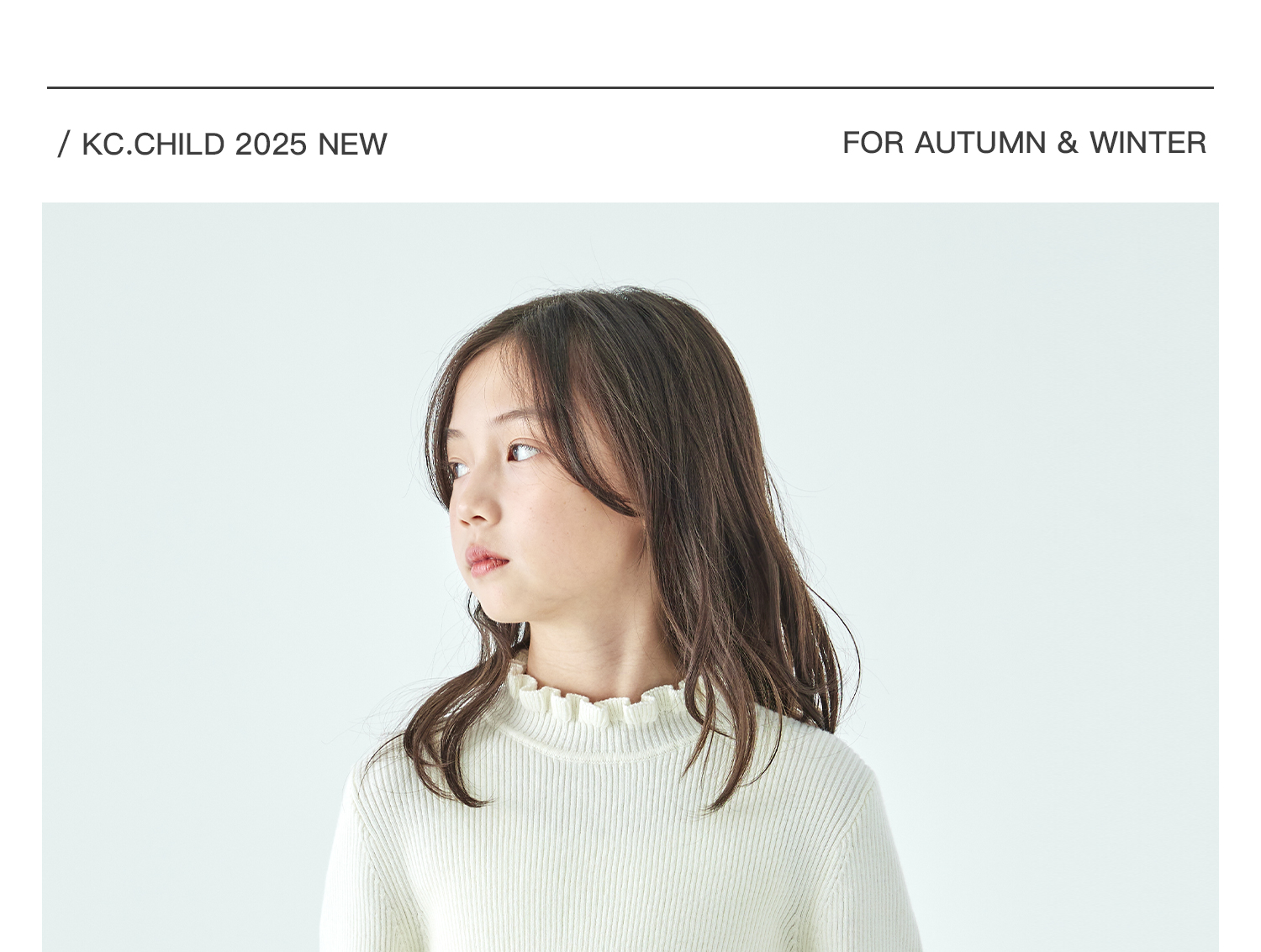Select the 2025 year in heading

271,145
